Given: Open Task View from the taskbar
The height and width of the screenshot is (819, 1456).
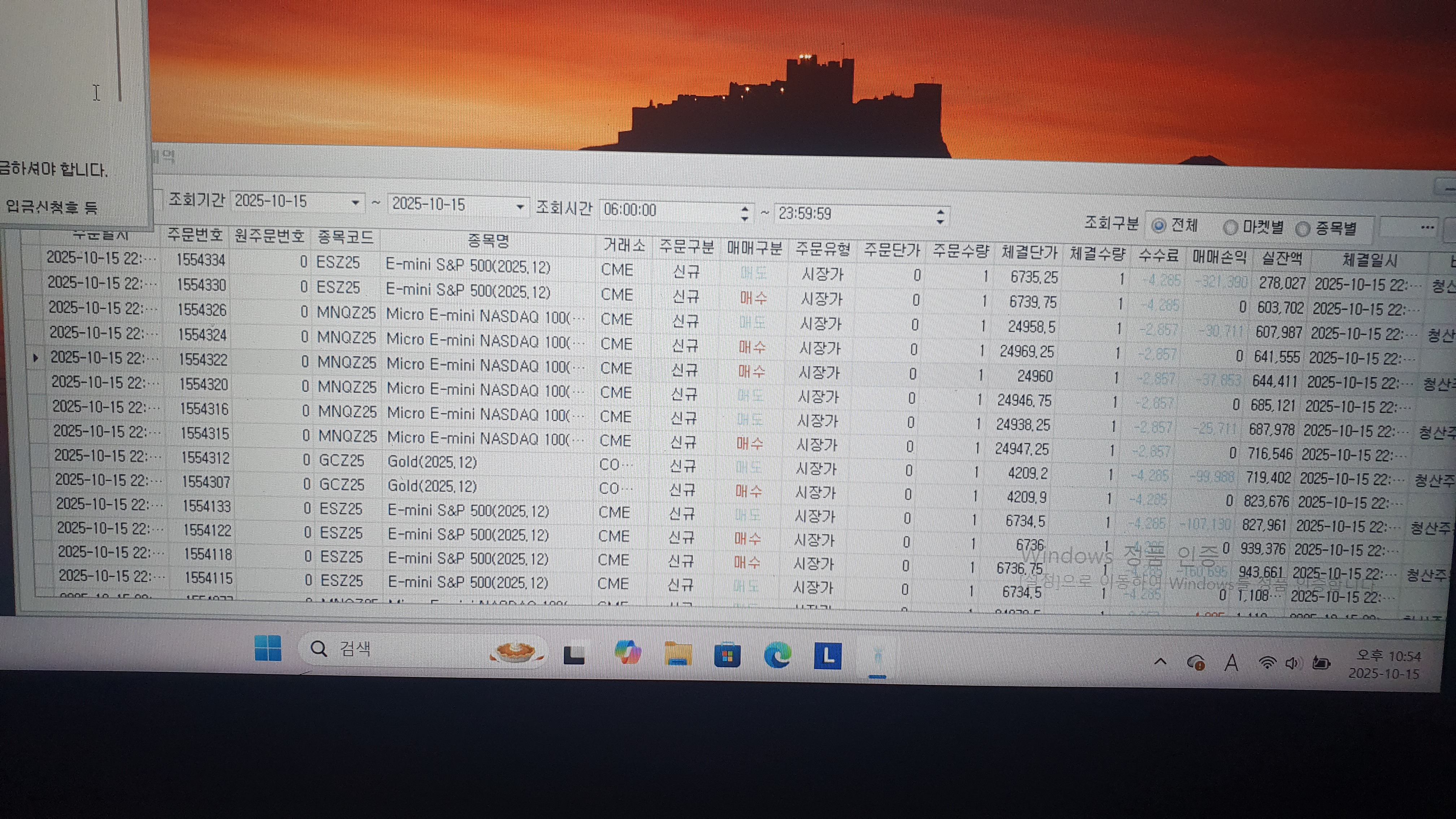Looking at the screenshot, I should [x=574, y=655].
